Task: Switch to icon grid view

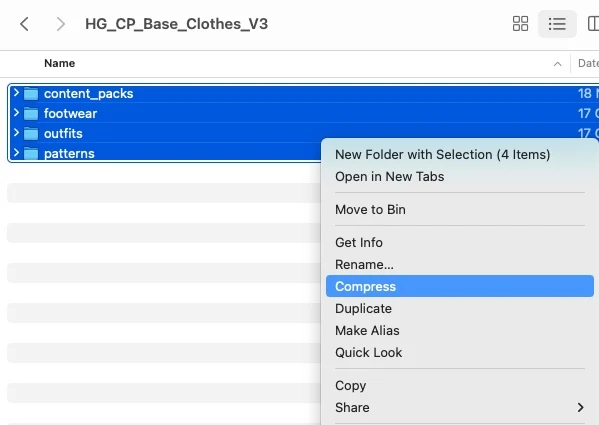Action: pyautogui.click(x=520, y=24)
